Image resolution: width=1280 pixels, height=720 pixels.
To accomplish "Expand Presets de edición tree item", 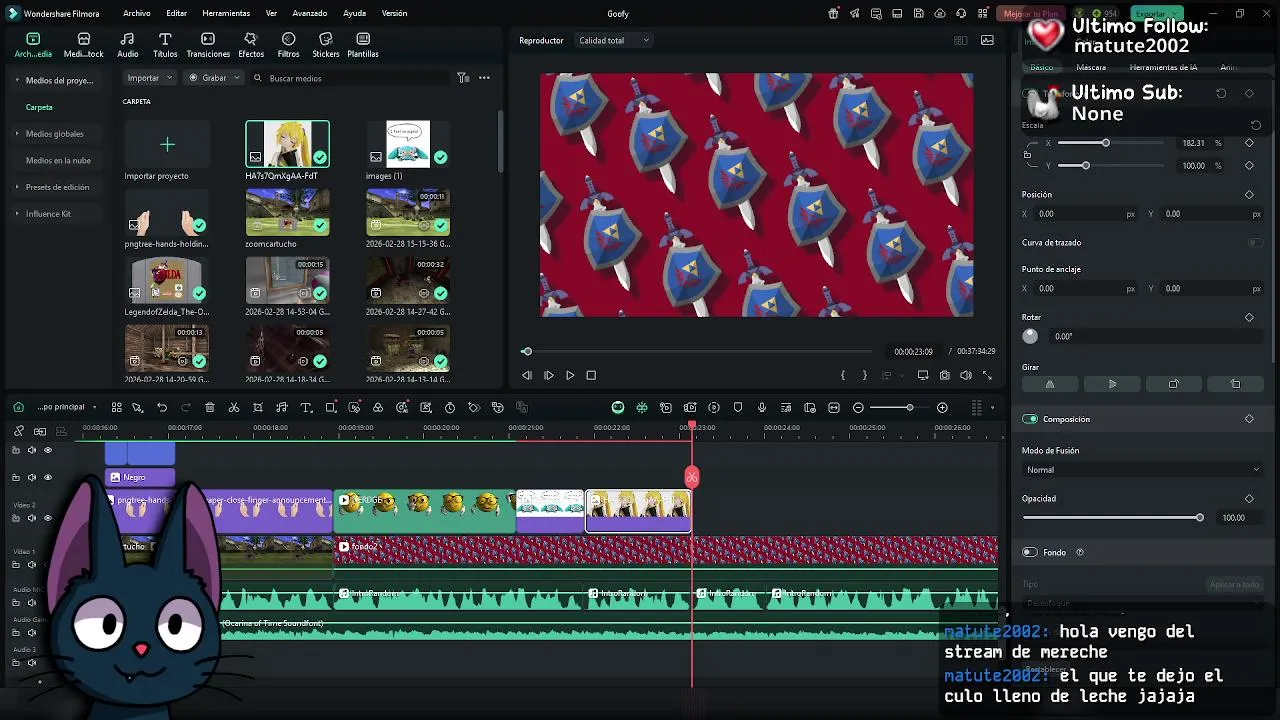I will point(17,187).
